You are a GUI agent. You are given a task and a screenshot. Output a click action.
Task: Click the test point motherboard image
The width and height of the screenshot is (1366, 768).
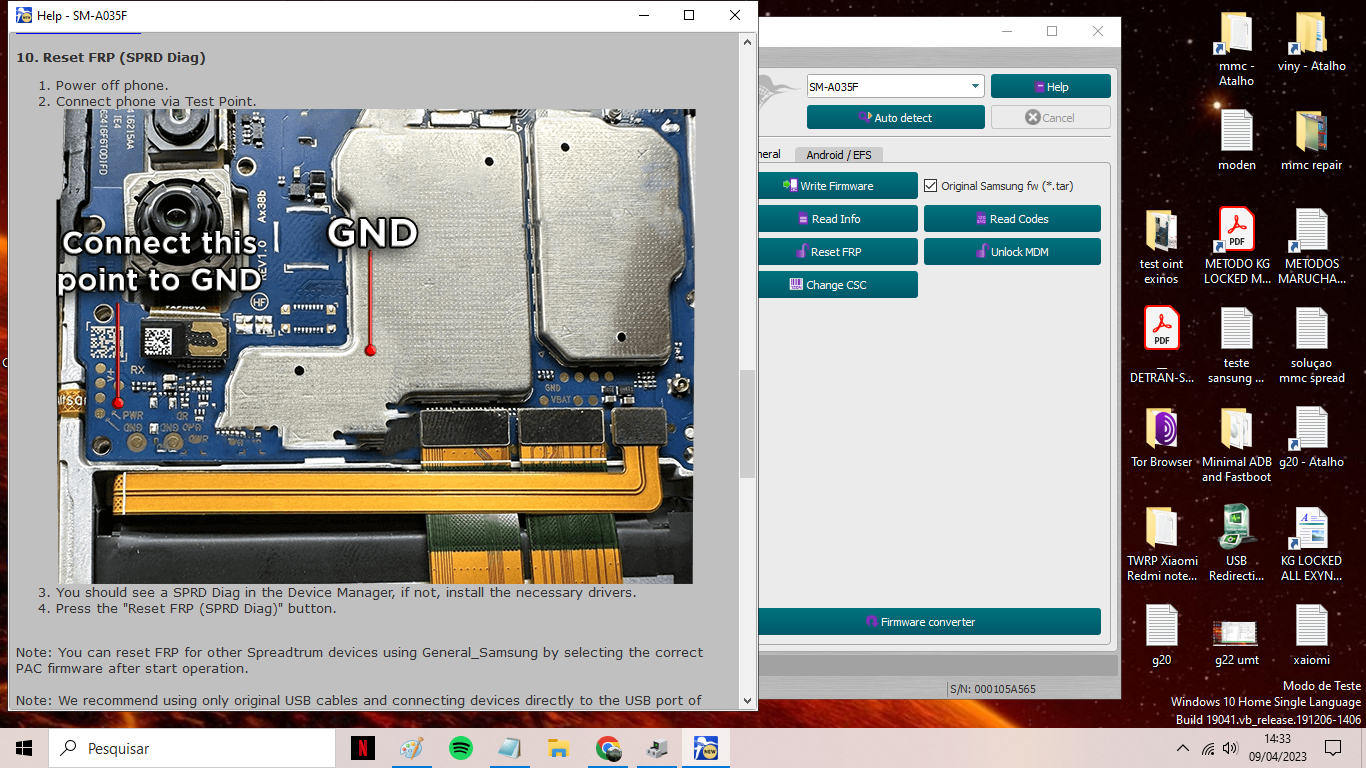tap(375, 346)
